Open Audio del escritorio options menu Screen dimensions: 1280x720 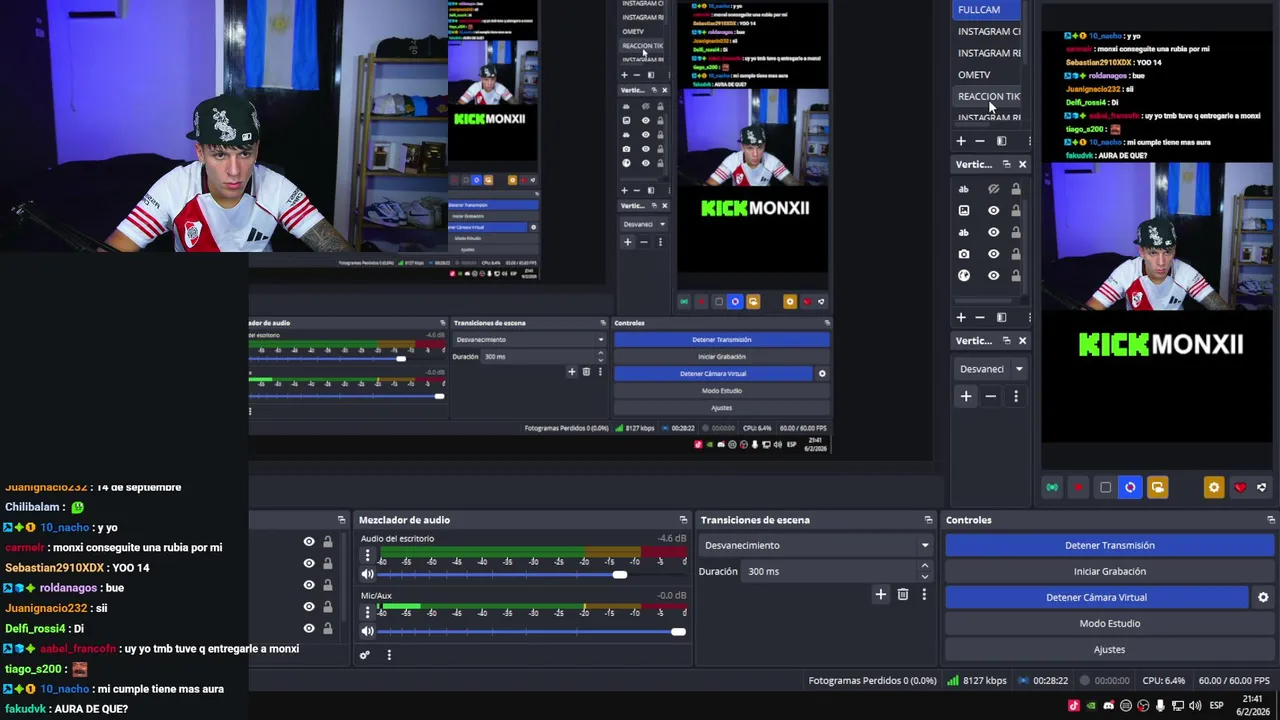click(x=367, y=555)
